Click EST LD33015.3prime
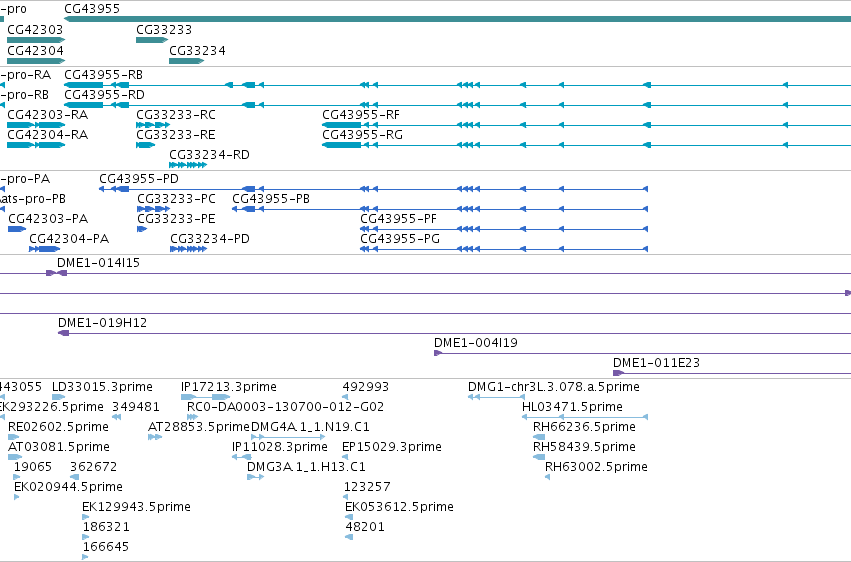Viewport: 851px width, 562px height. (x=59, y=398)
